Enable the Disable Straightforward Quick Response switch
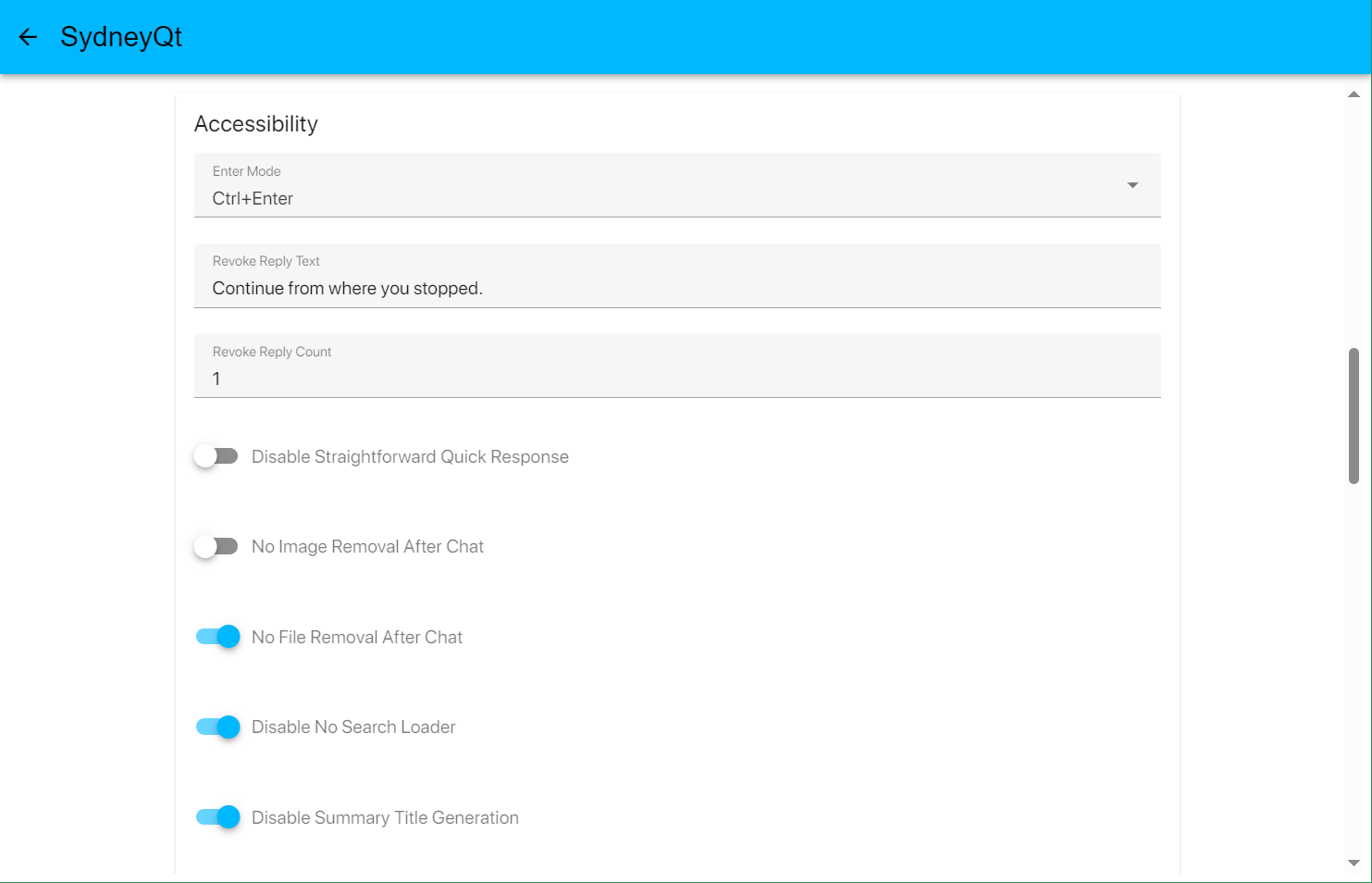Screen dimensions: 1372x883 (x=216, y=456)
